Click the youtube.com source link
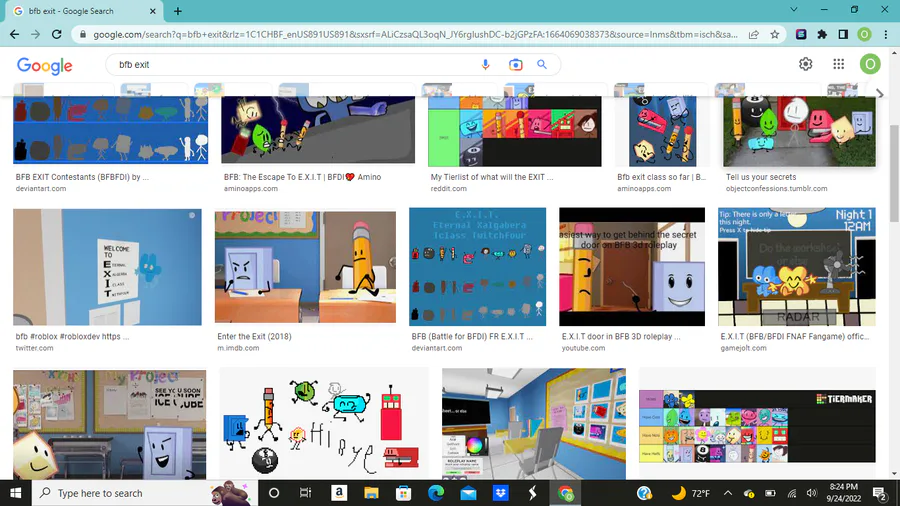This screenshot has height=506, width=900. pyautogui.click(x=583, y=348)
